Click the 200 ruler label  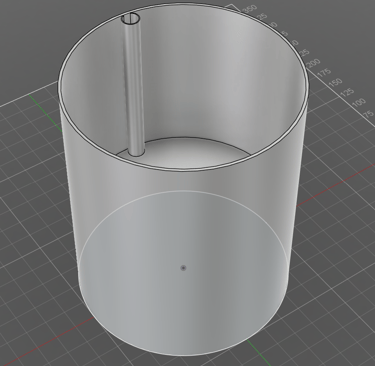coord(313,63)
